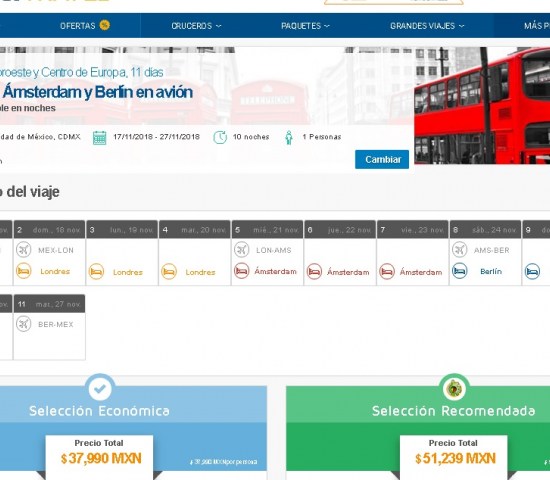Click the Ámsterdam bed icon on day 5

(242, 271)
